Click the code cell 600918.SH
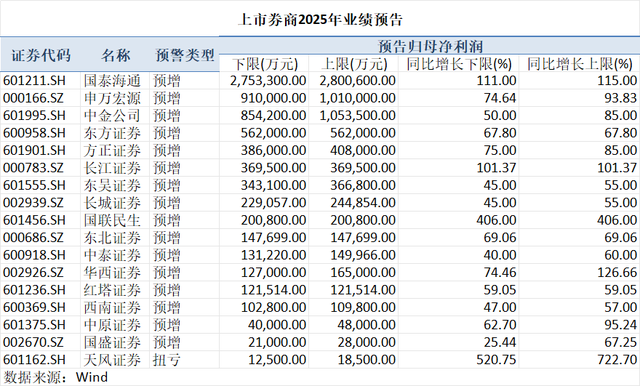Image resolution: width=640 pixels, height=386 pixels. click(34, 255)
